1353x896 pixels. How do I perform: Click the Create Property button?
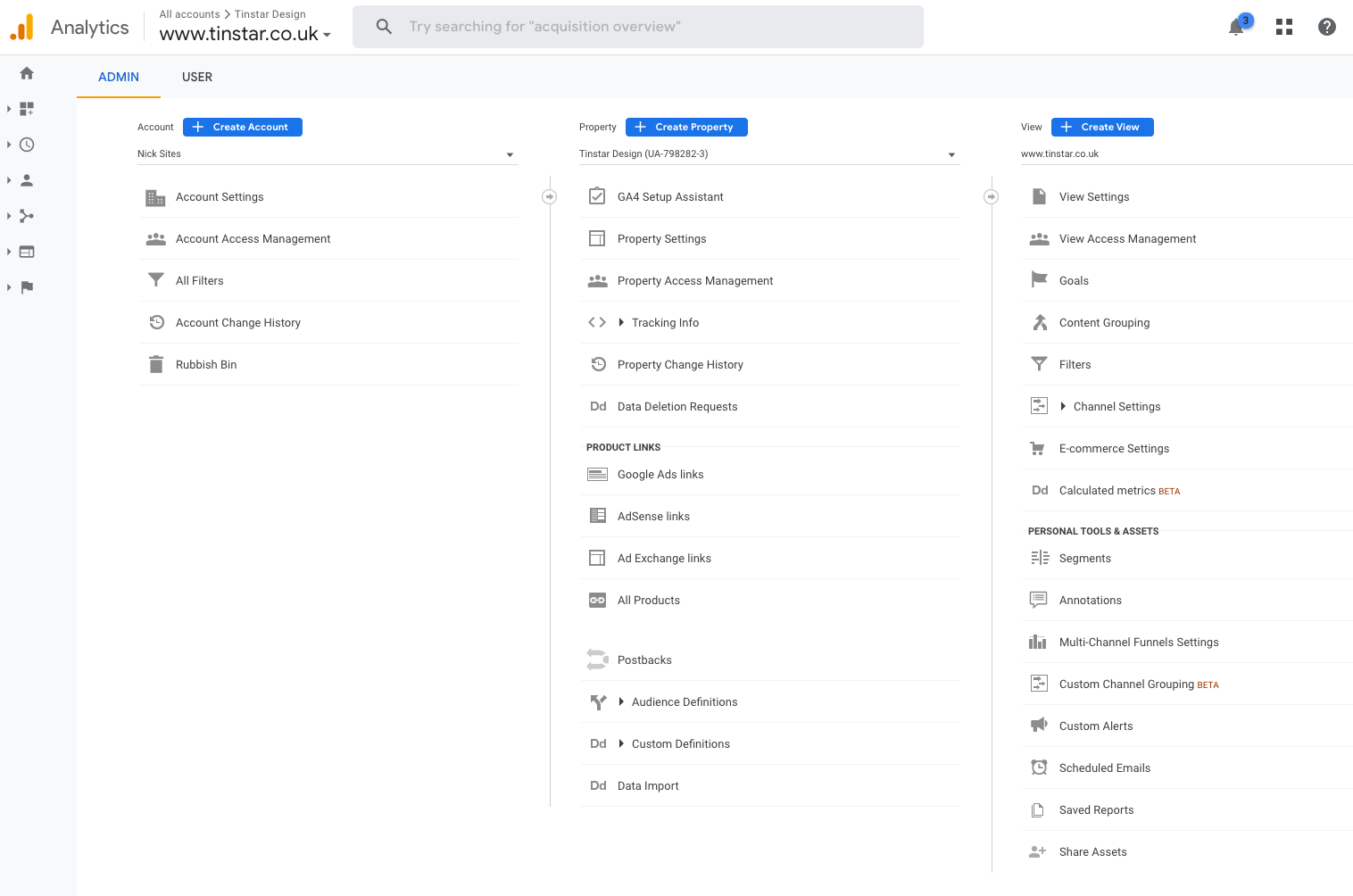click(686, 127)
